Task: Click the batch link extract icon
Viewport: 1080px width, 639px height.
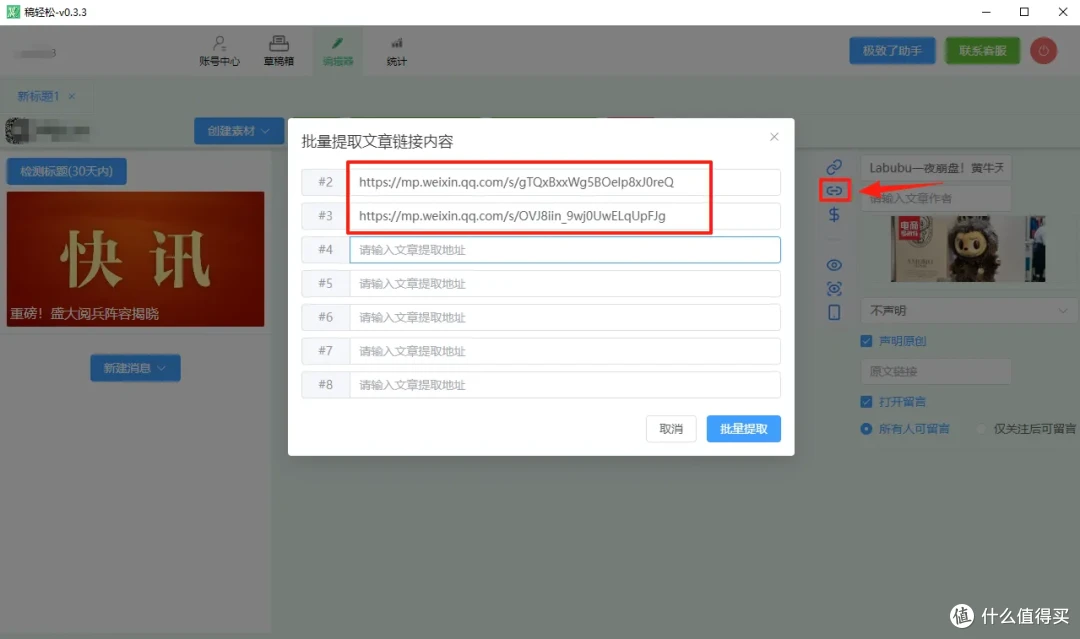Action: [x=834, y=191]
